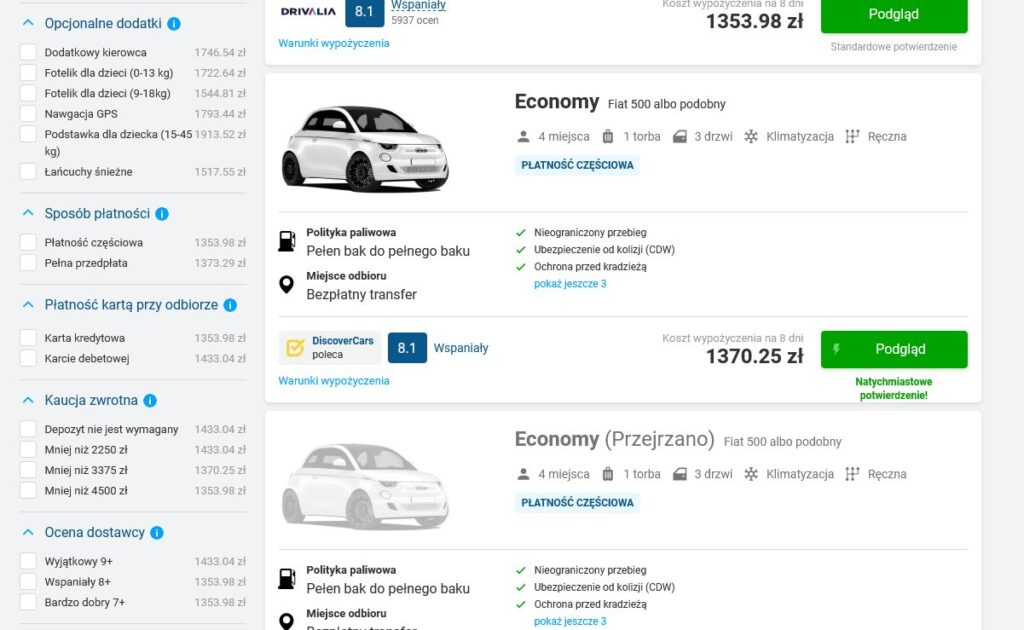Check Fotelik dla dzieci (9-18kg)
1024x630 pixels.
tap(28, 93)
